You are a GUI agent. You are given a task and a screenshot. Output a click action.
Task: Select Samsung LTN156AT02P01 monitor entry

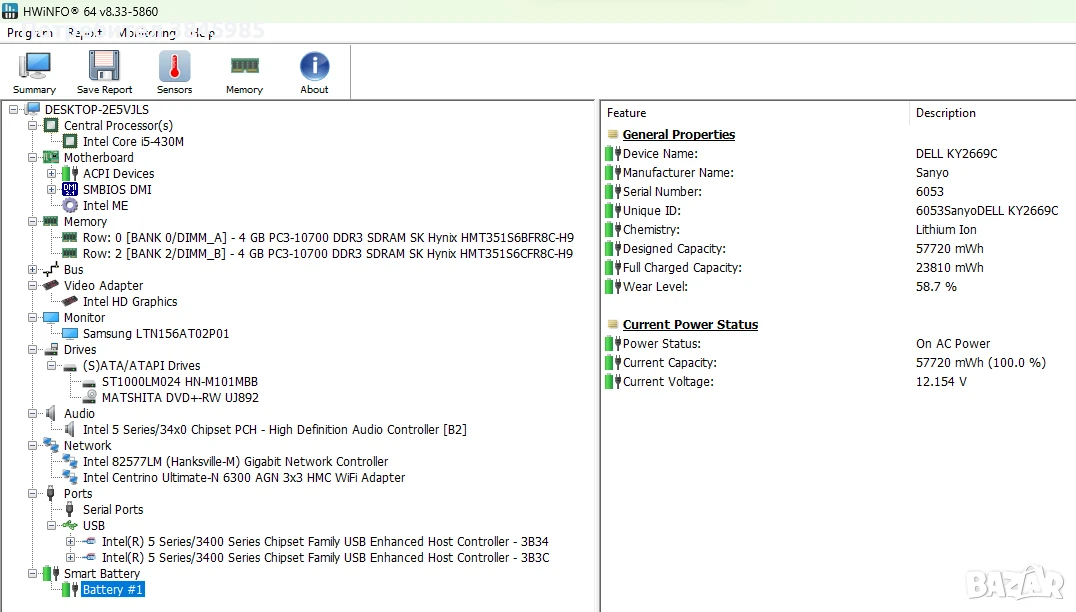click(156, 333)
